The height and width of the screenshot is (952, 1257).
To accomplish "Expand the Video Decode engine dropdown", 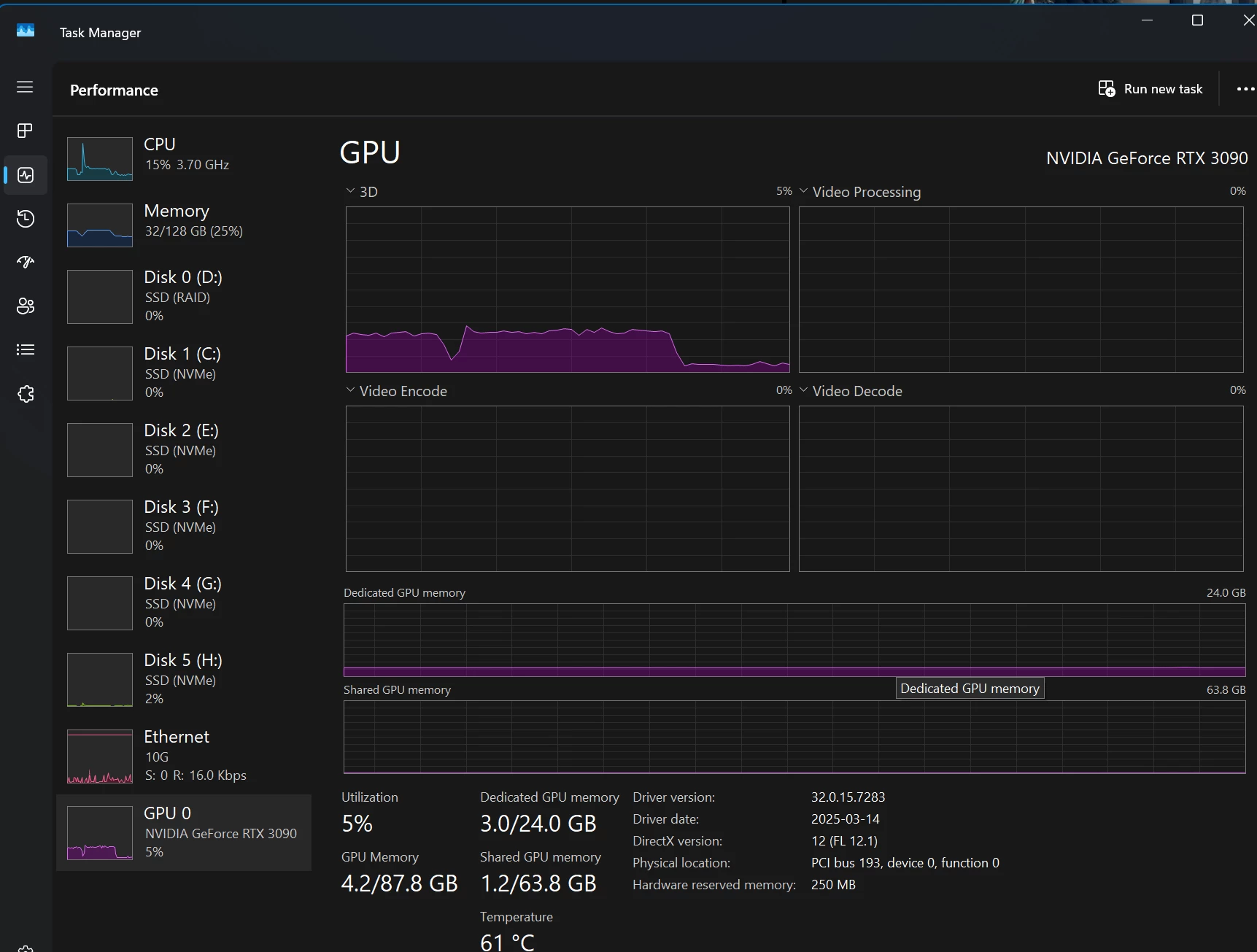I will point(851,391).
